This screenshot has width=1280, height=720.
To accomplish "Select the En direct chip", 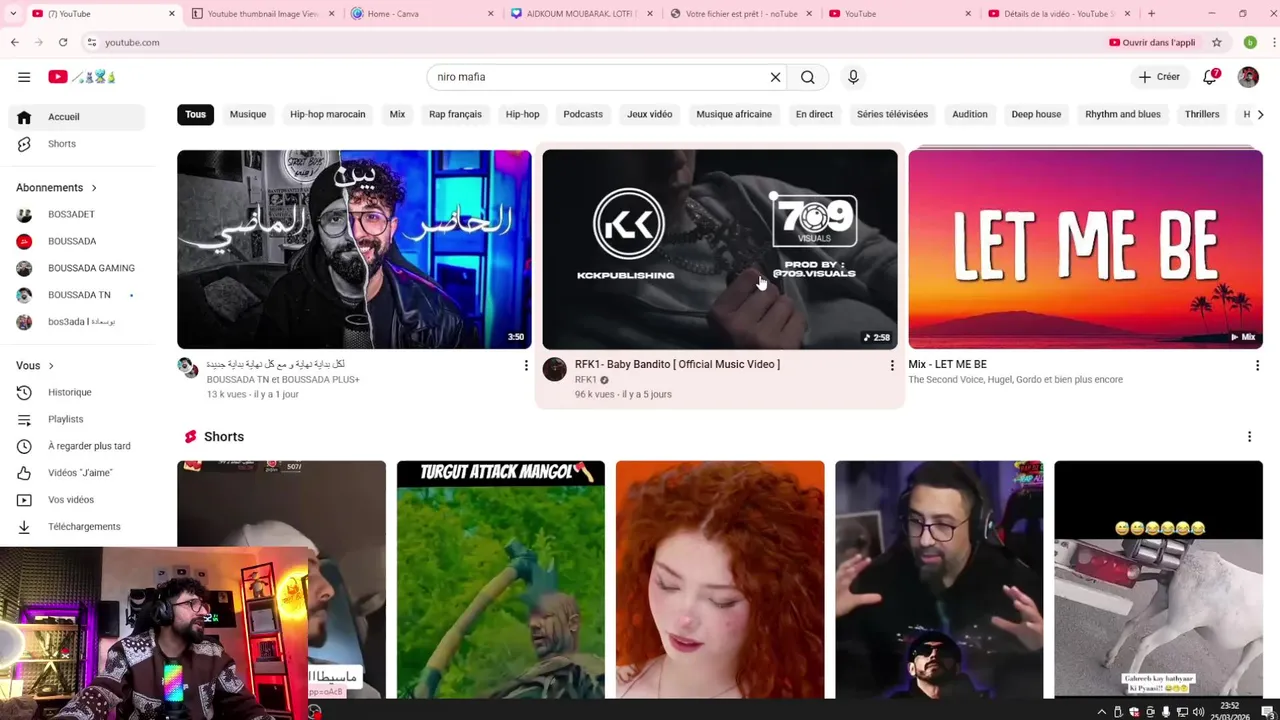I will click(x=814, y=114).
